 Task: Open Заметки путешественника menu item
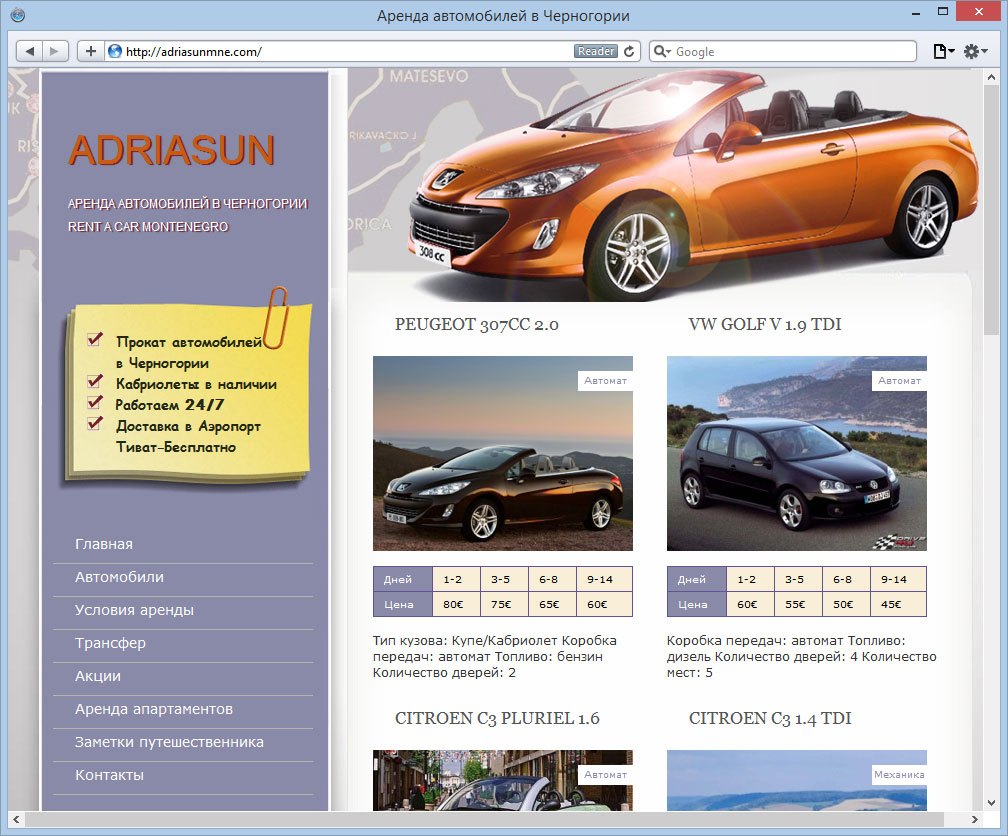(169, 742)
